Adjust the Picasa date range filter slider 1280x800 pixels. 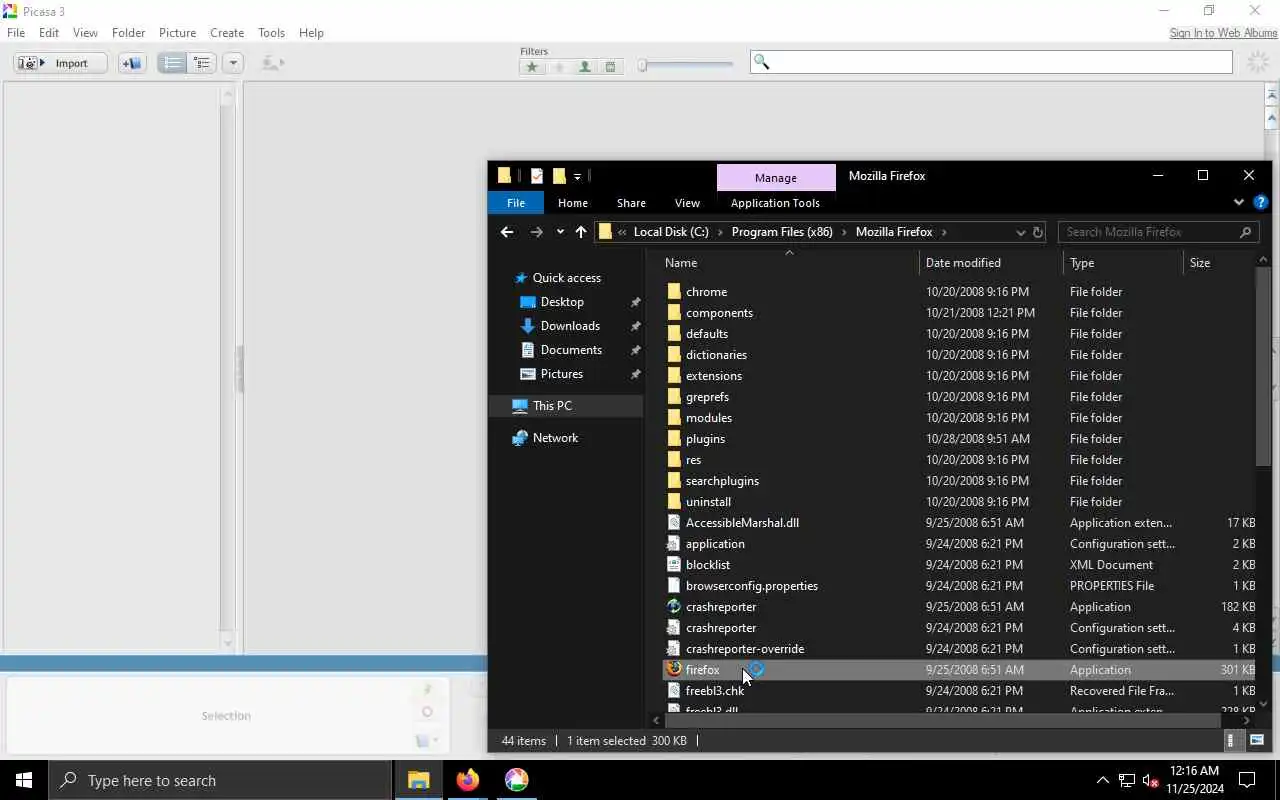(686, 66)
